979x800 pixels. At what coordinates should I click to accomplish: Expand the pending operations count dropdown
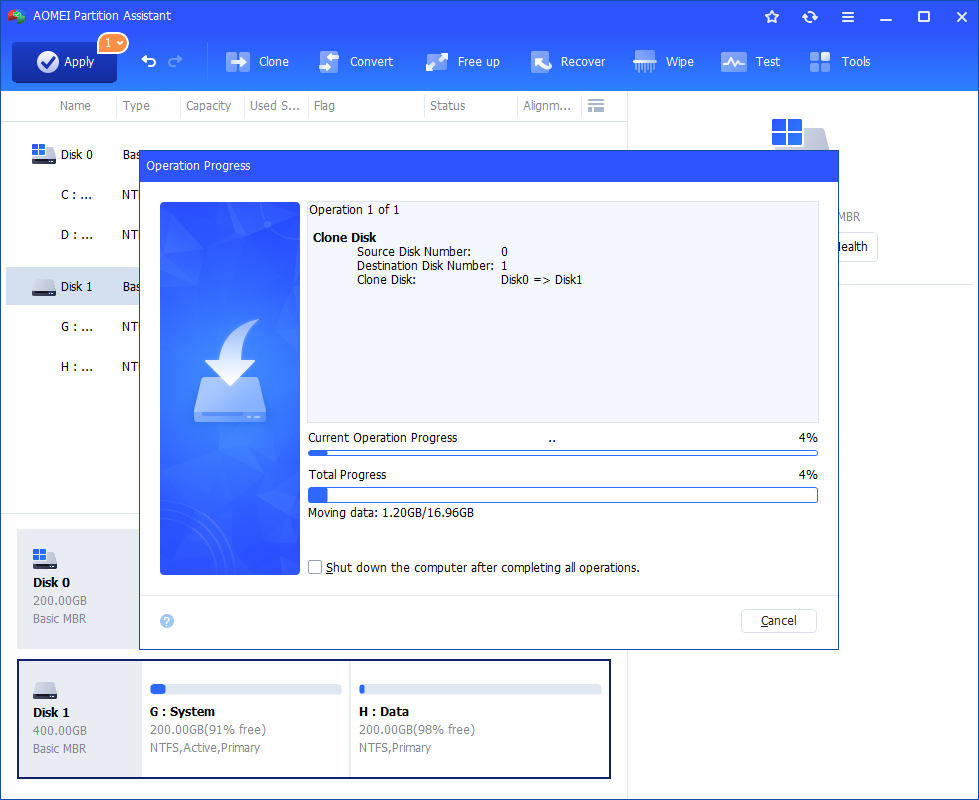pos(112,43)
